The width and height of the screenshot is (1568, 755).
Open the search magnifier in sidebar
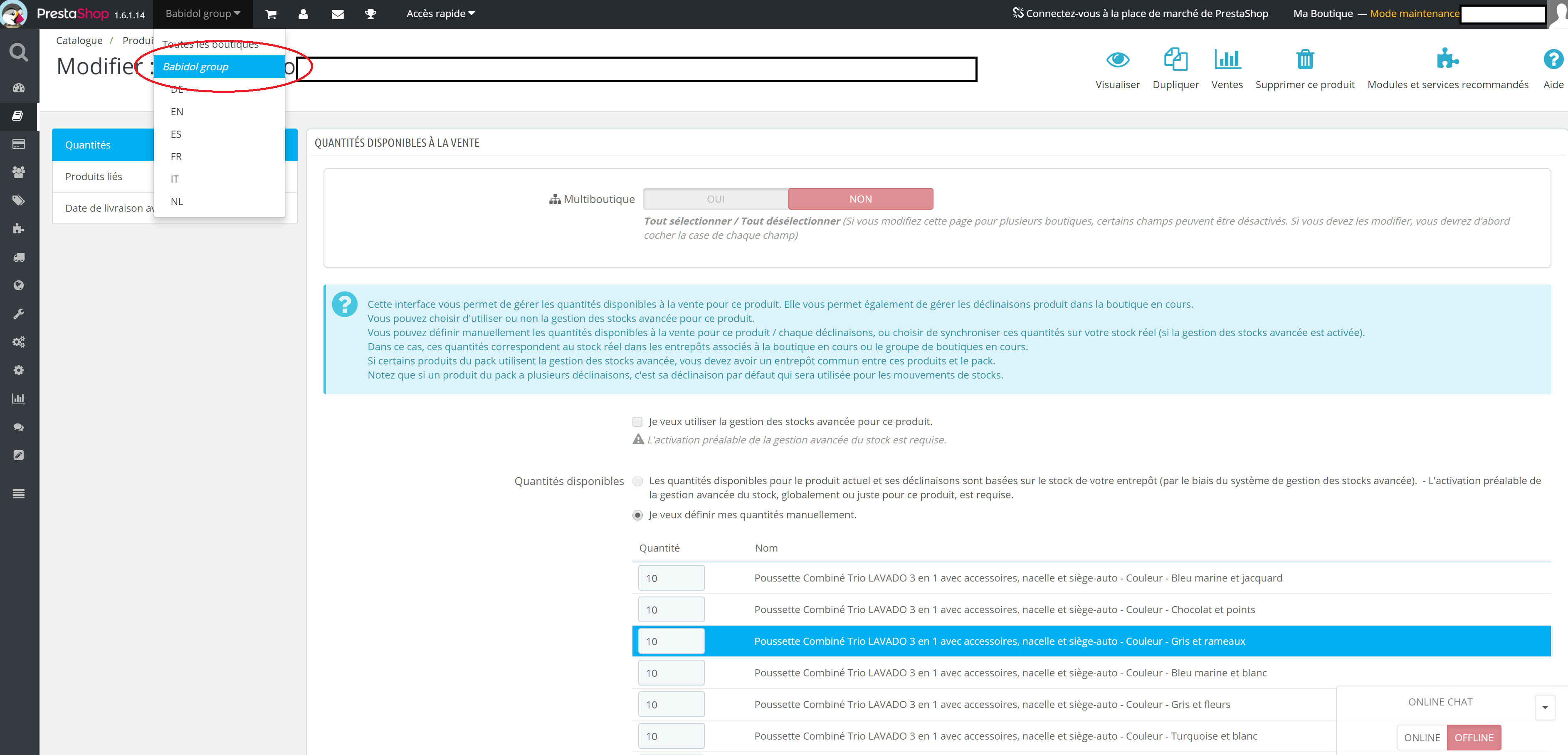[x=19, y=52]
